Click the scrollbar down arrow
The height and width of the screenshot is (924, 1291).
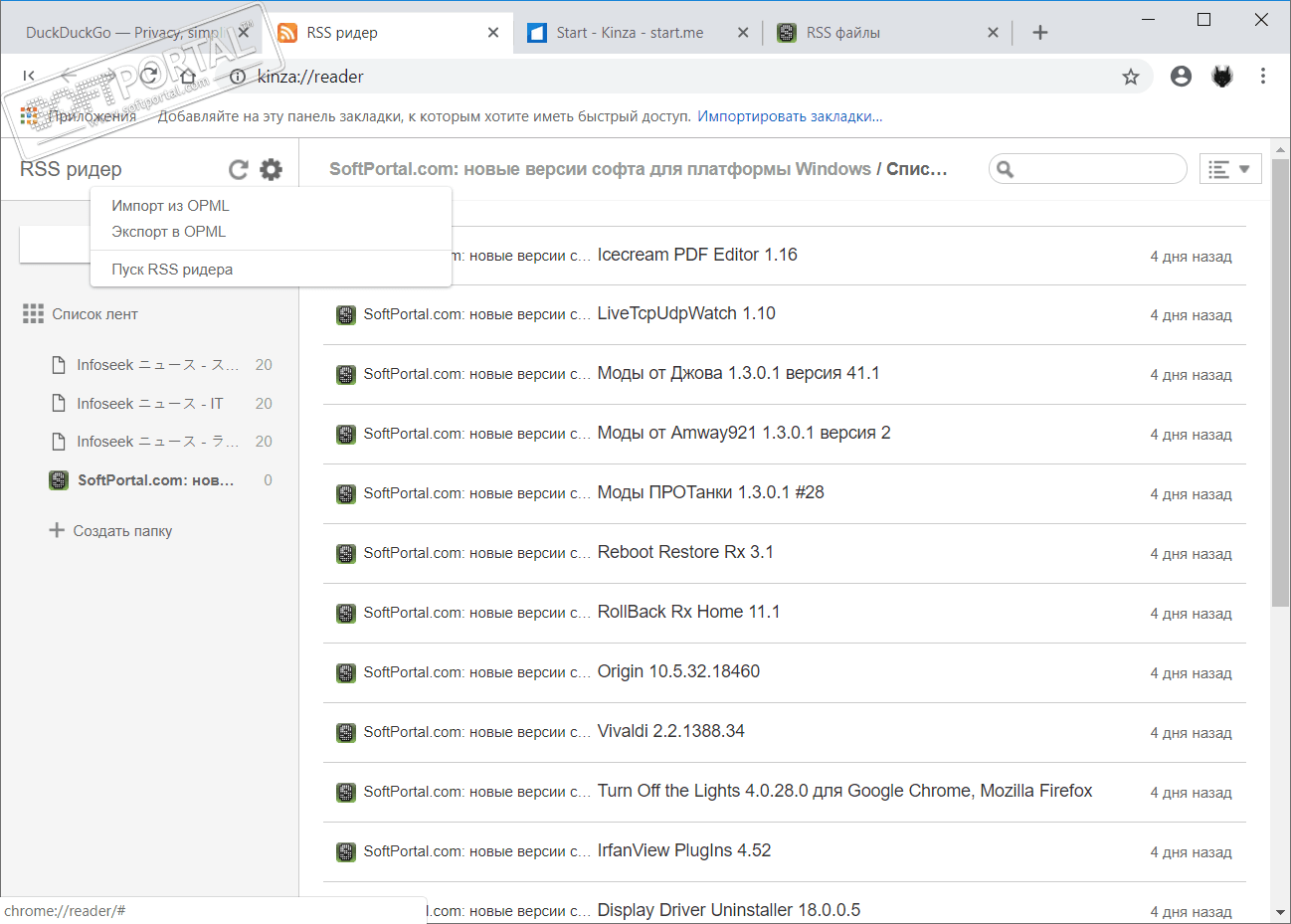[x=1280, y=913]
